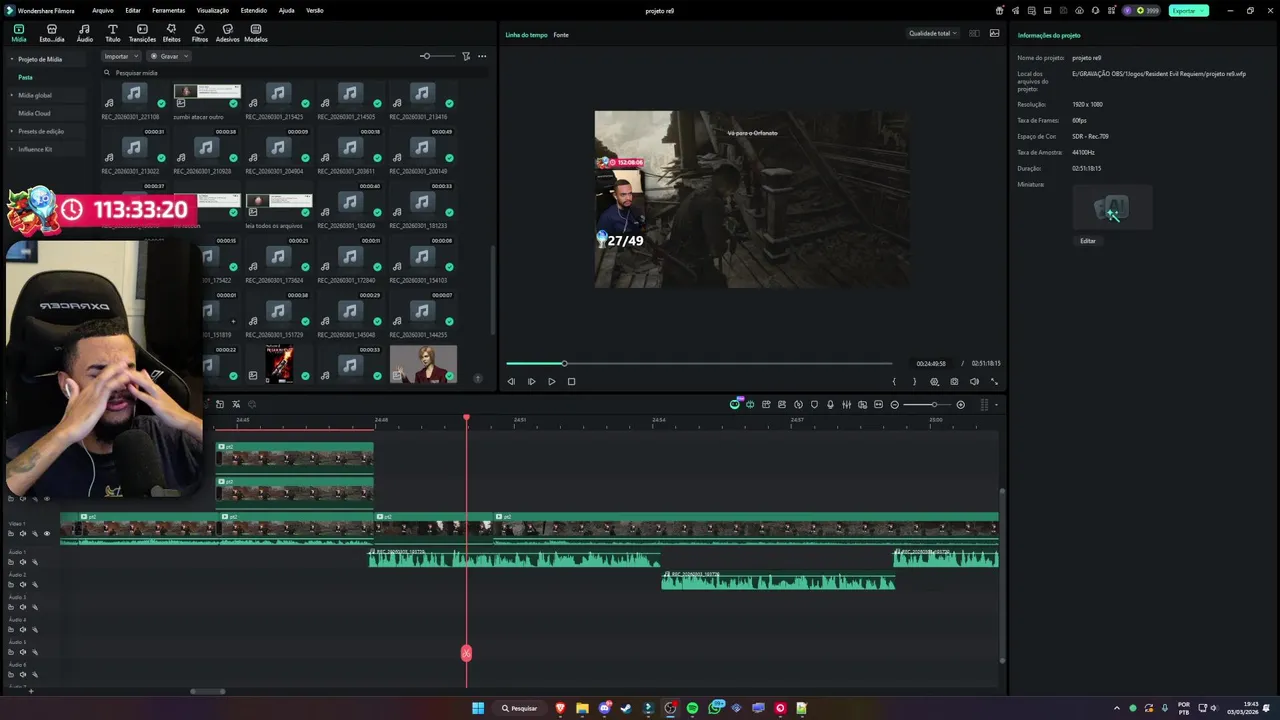Mute the Áudio 1 track
1280x720 pixels.
[x=23, y=562]
